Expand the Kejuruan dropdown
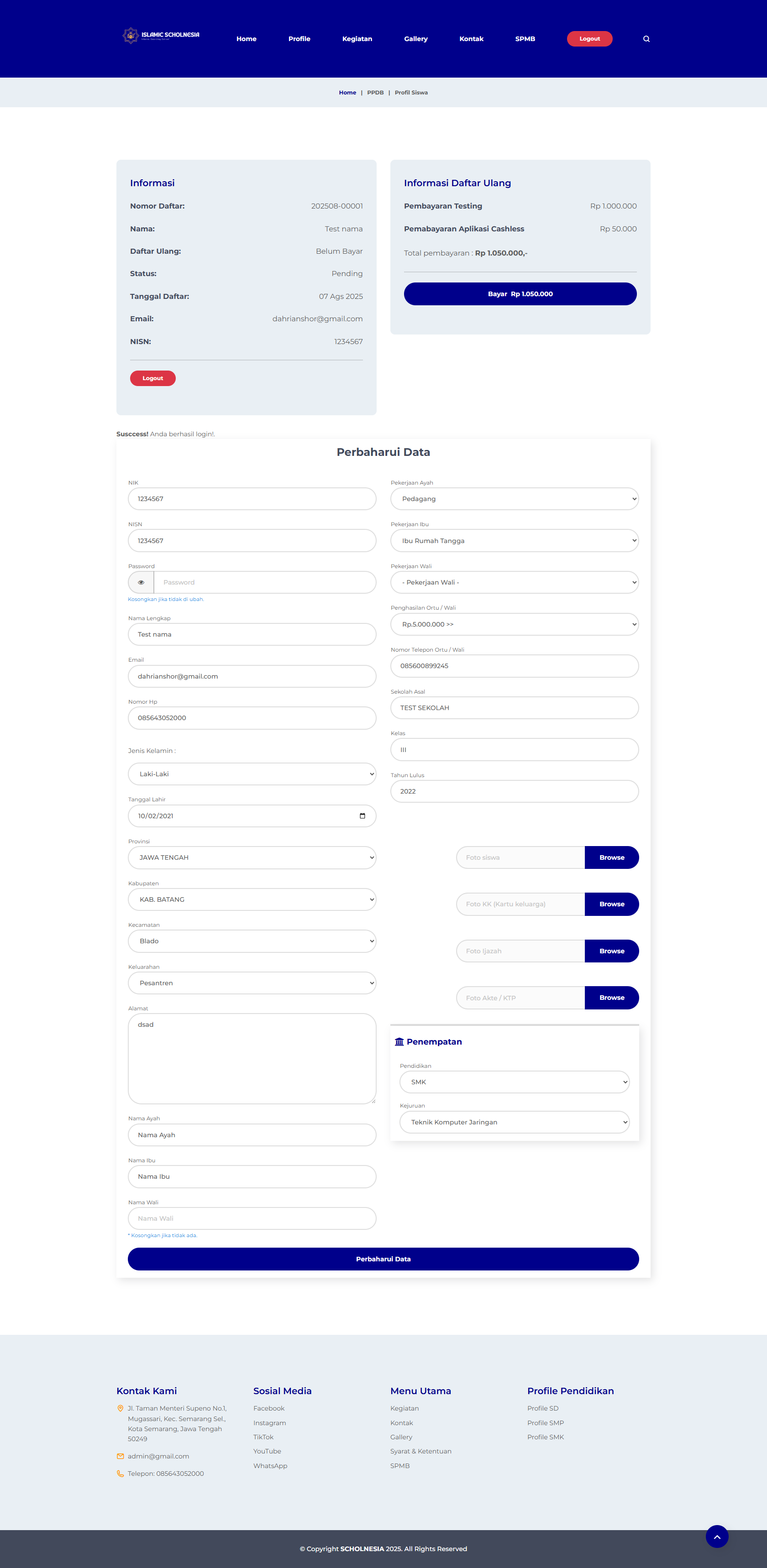The height and width of the screenshot is (1568, 767). [x=515, y=1122]
